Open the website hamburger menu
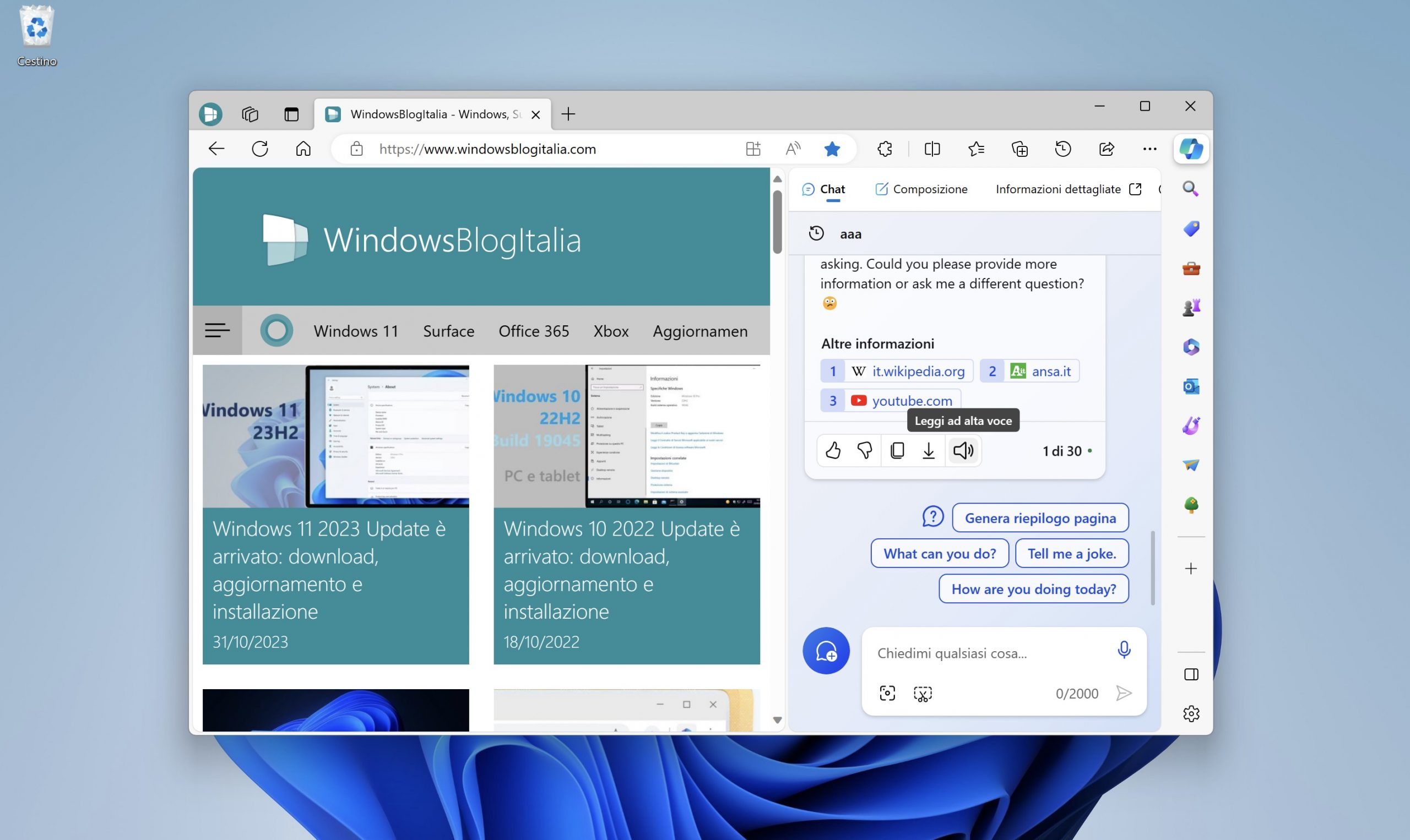Image resolution: width=1410 pixels, height=840 pixels. click(218, 331)
